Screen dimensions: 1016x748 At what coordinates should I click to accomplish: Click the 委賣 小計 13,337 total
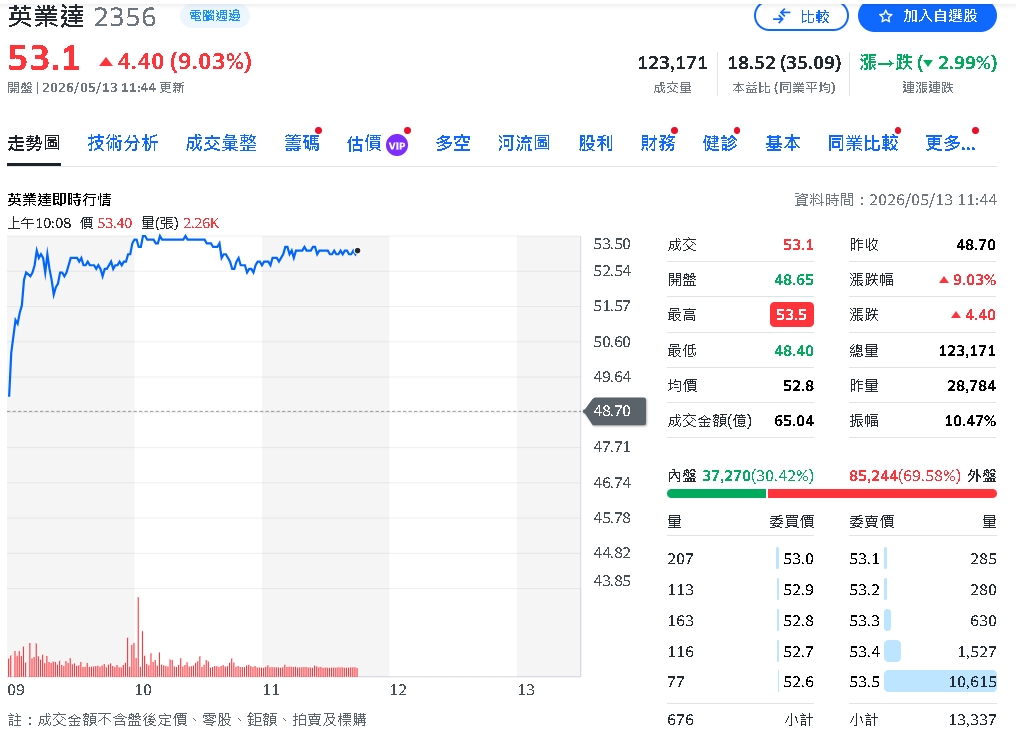click(x=973, y=720)
